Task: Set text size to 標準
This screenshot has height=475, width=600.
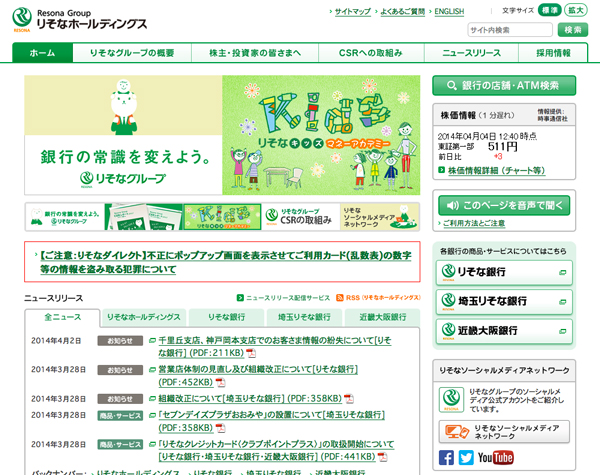Action: (x=549, y=10)
